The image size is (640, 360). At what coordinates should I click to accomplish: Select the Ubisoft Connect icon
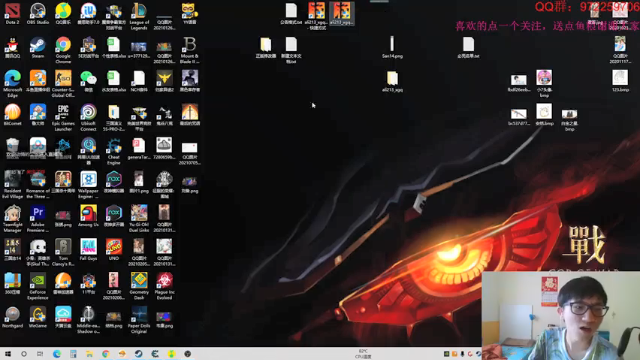click(x=88, y=118)
